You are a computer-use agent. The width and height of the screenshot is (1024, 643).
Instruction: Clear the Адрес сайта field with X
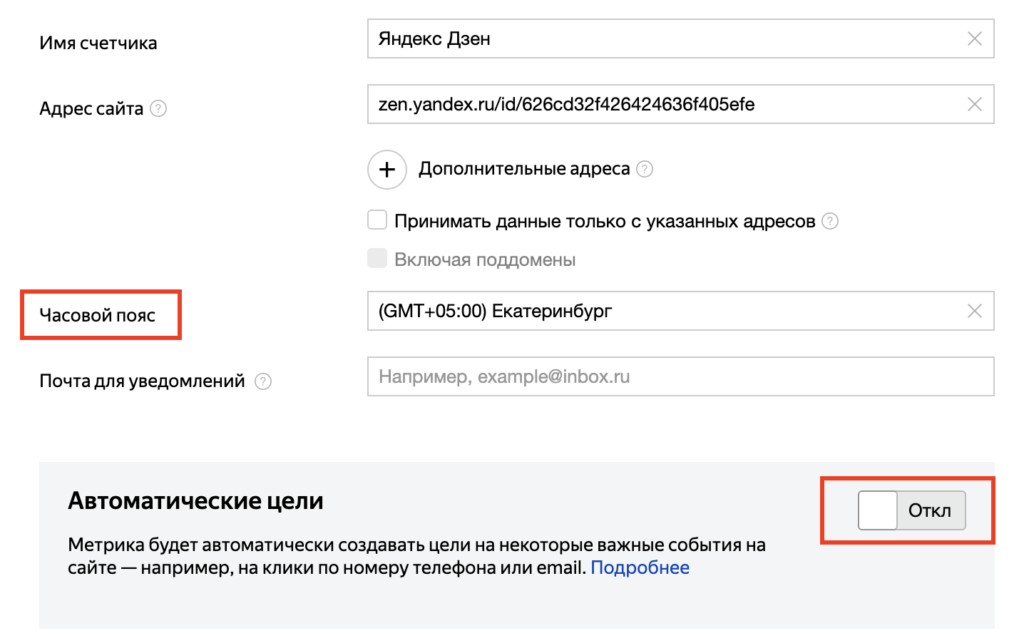[x=974, y=104]
